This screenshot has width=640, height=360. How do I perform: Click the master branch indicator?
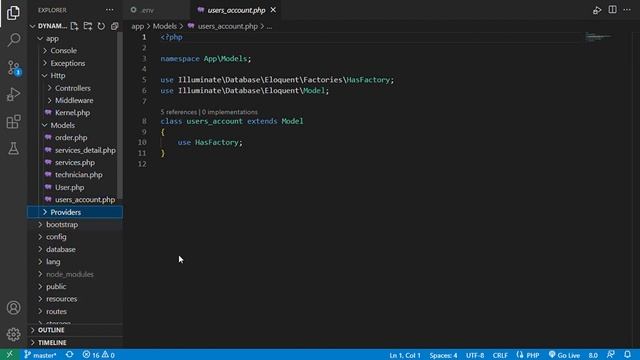[40, 355]
